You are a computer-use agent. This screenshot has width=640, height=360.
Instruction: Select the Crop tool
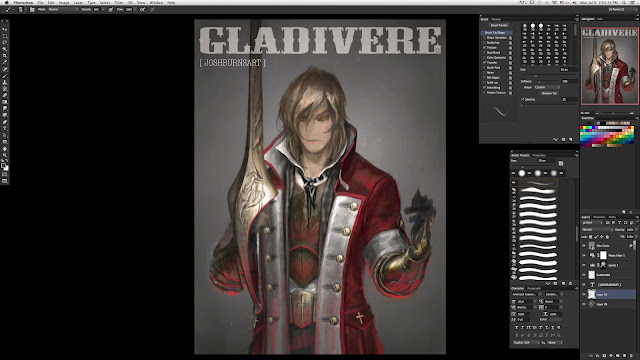tap(4, 56)
